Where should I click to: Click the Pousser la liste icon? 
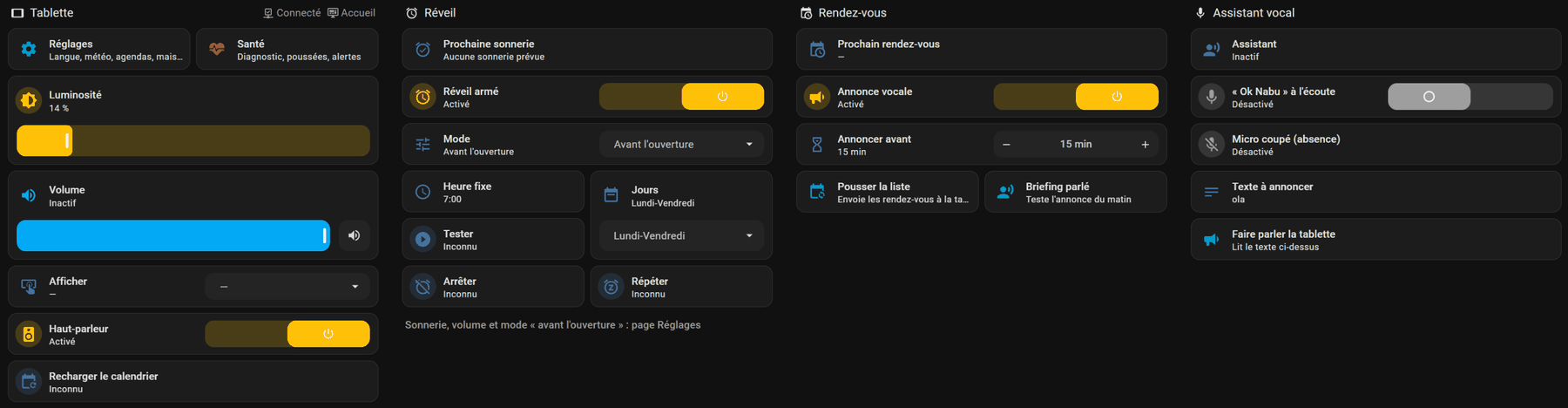pyautogui.click(x=817, y=192)
